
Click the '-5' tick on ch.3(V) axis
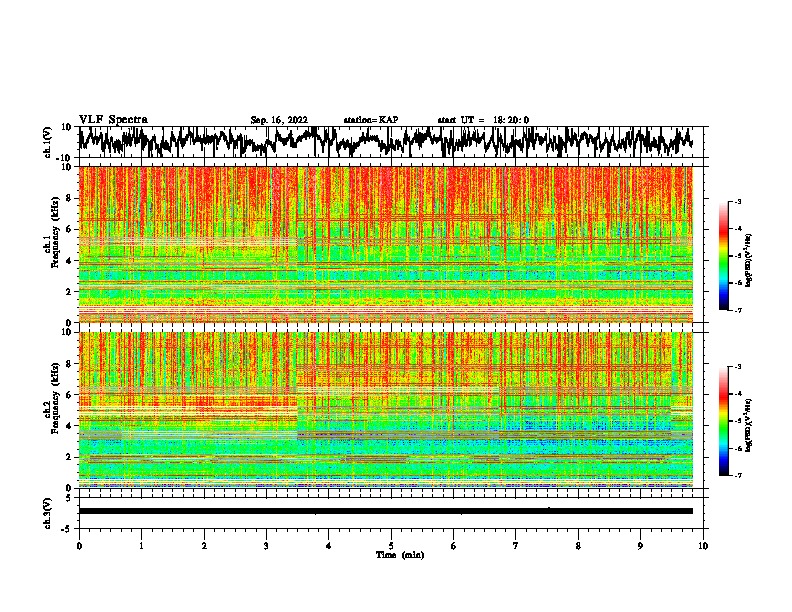click(x=67, y=529)
